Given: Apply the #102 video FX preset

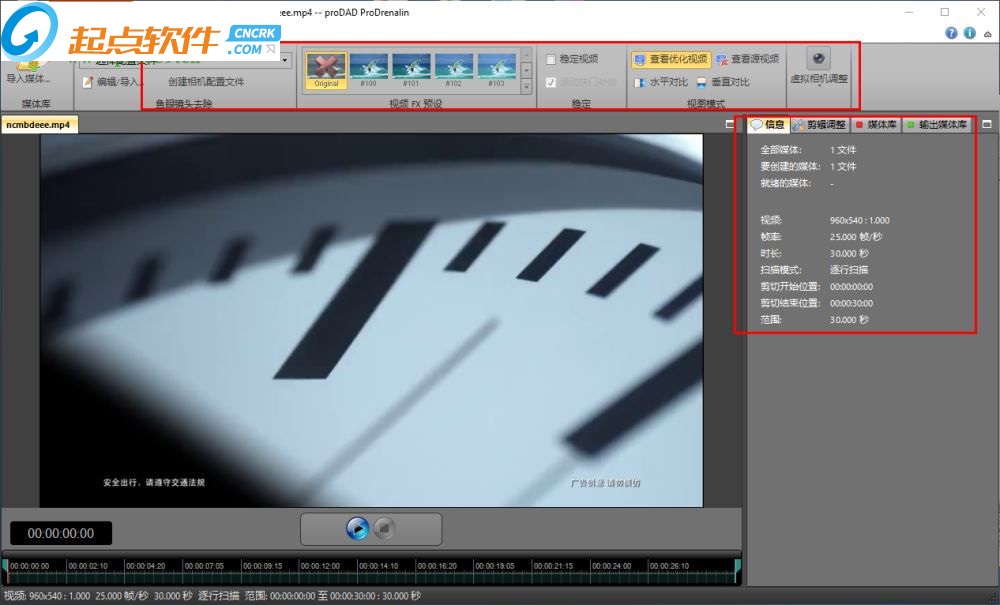Looking at the screenshot, I should pyautogui.click(x=454, y=68).
